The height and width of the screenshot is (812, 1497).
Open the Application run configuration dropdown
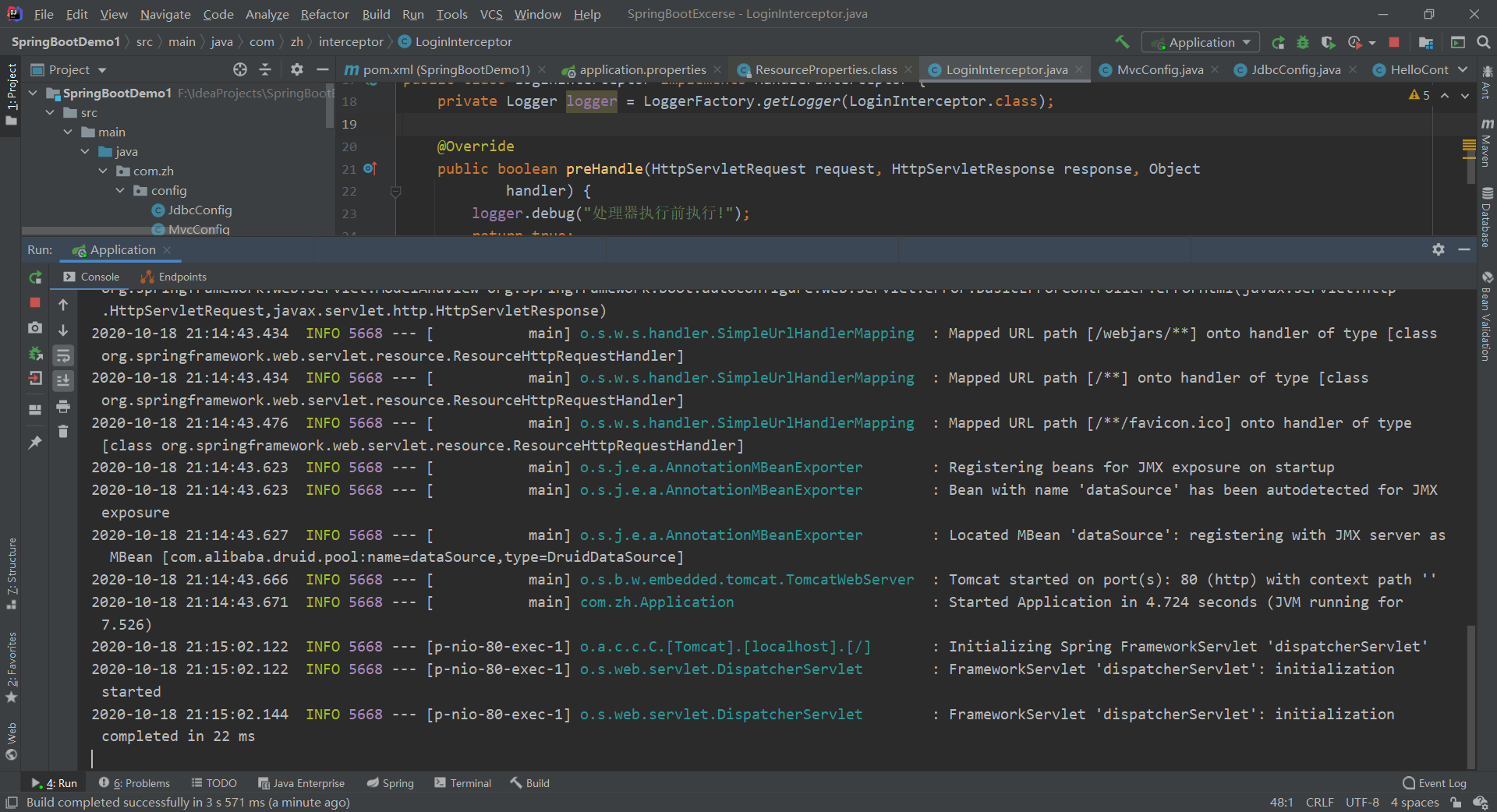click(x=1201, y=42)
